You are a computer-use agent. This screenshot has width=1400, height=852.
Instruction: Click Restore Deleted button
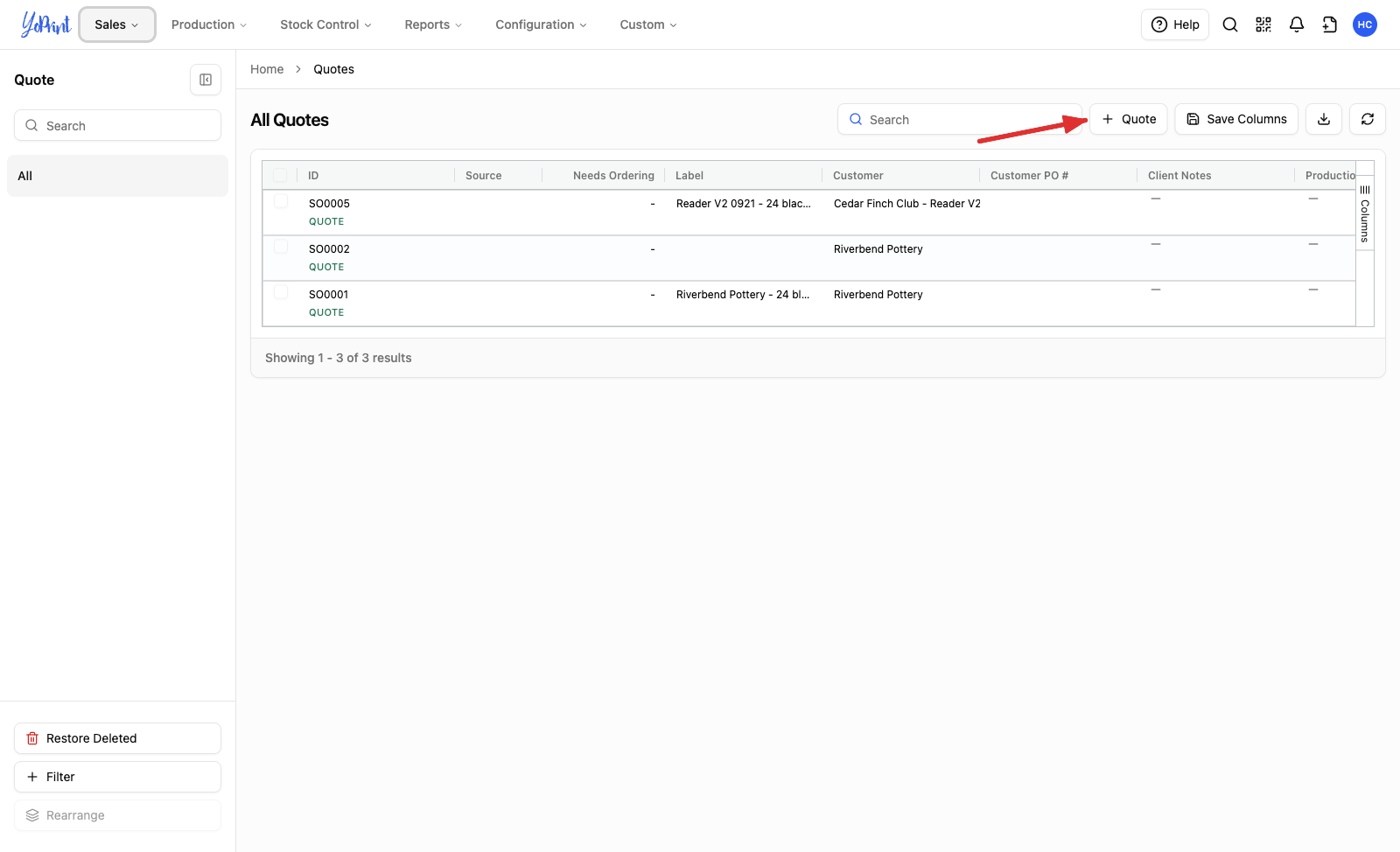[x=117, y=738]
